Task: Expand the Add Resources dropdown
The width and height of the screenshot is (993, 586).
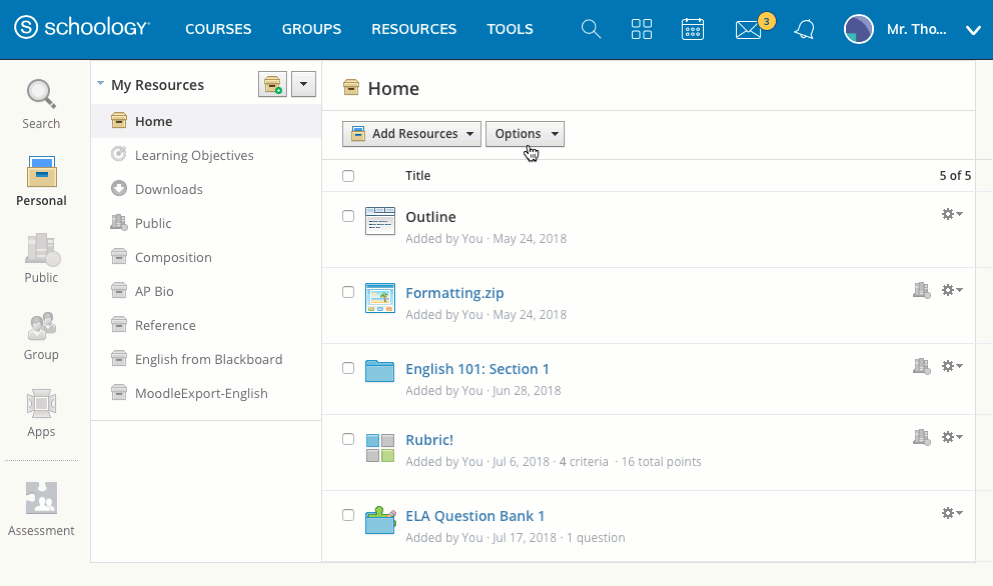Action: click(x=411, y=134)
